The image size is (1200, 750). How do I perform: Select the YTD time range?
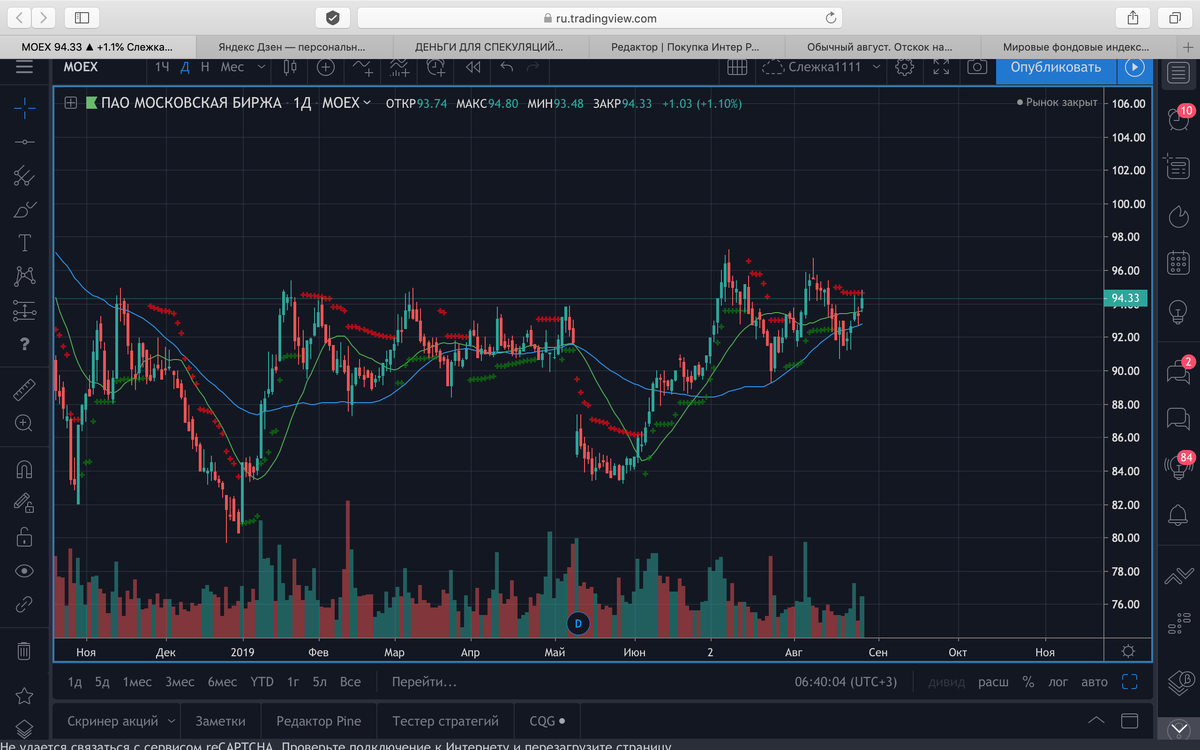pos(262,682)
